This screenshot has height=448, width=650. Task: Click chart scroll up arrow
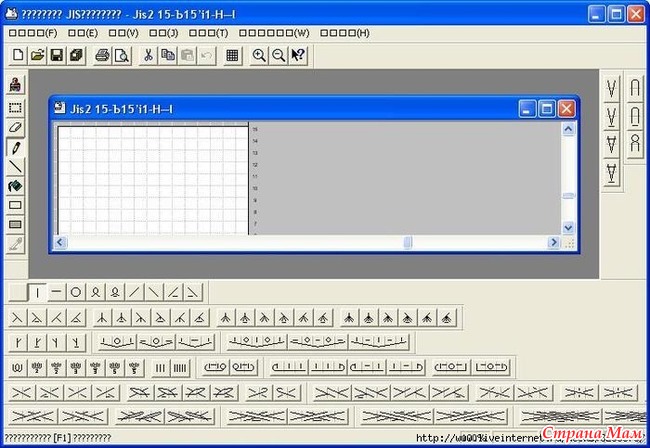(568, 129)
